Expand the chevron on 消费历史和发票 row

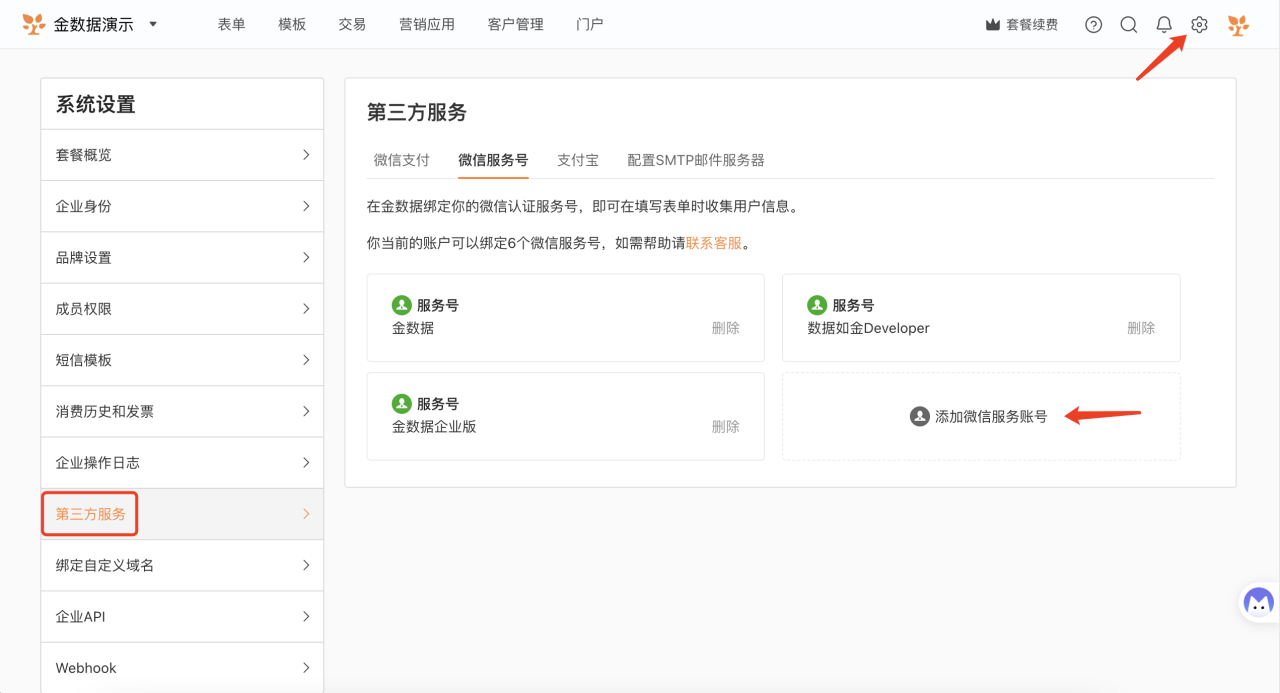[306, 411]
